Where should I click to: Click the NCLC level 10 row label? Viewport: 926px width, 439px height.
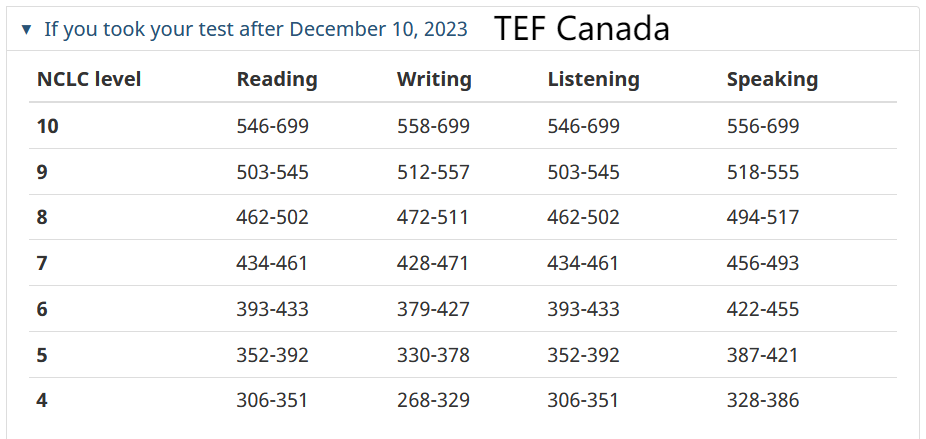coord(48,126)
